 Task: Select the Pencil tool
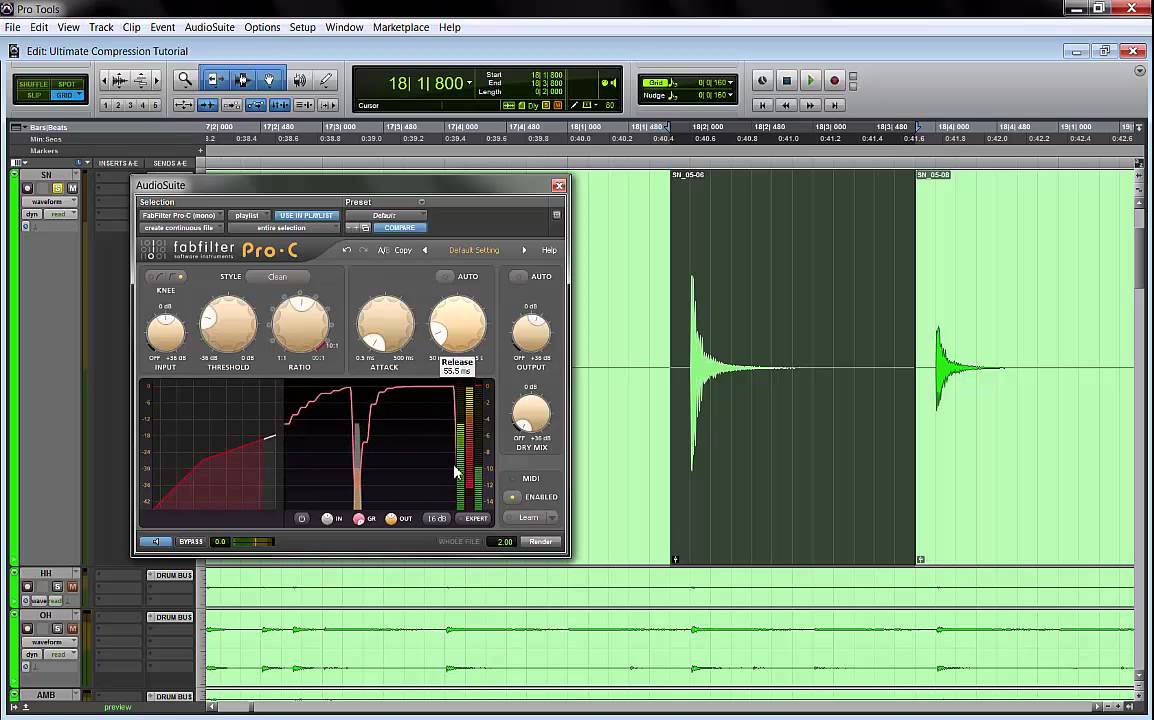coord(325,80)
